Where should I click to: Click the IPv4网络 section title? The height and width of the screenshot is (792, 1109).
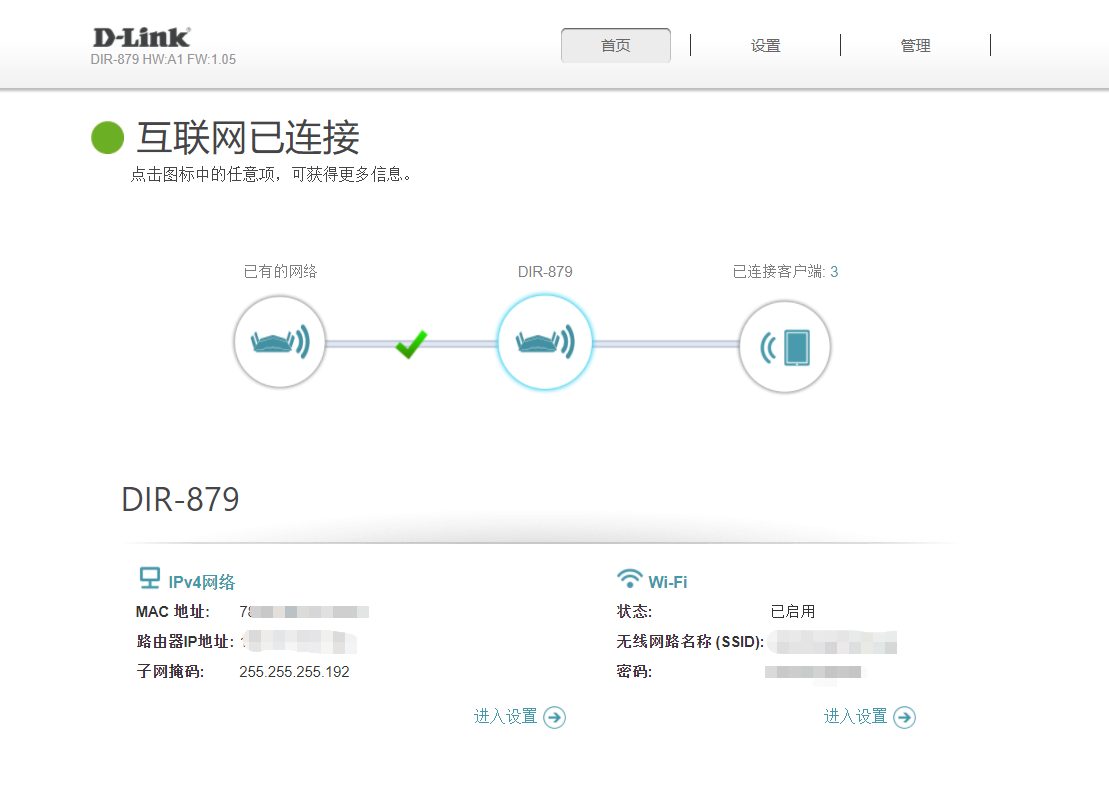(x=202, y=582)
